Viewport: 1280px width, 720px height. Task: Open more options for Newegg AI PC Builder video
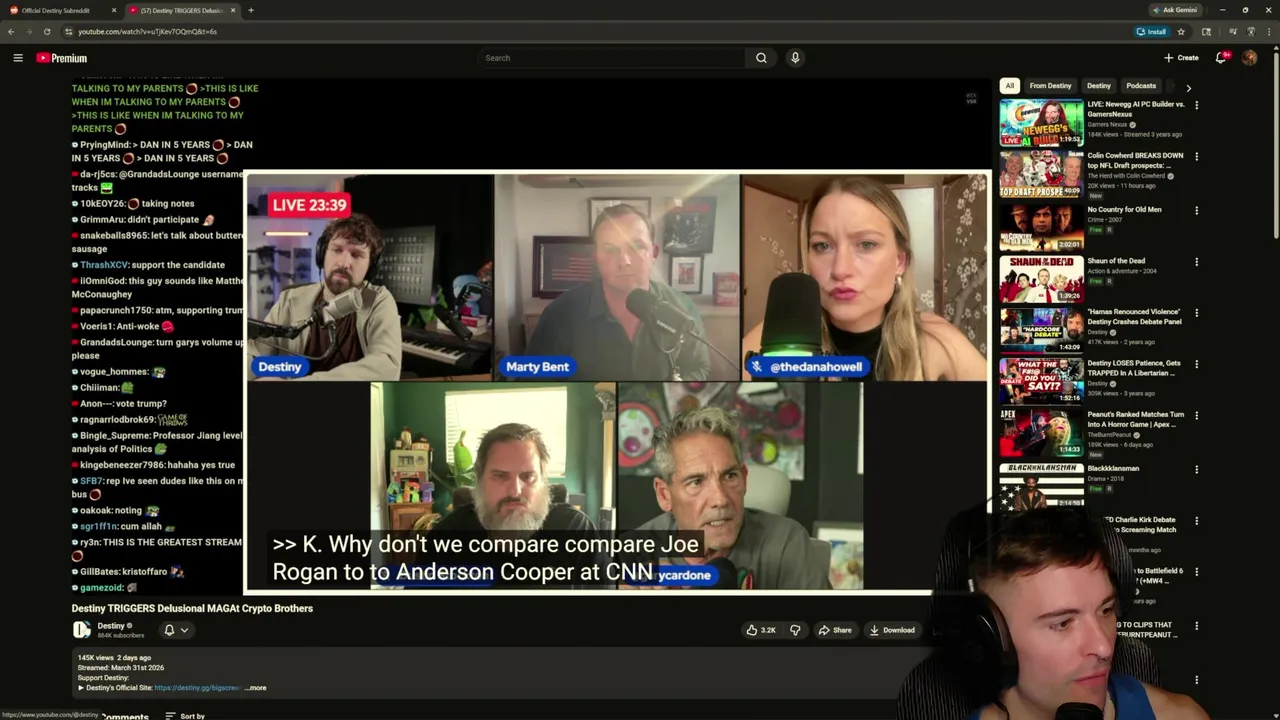(x=1196, y=105)
